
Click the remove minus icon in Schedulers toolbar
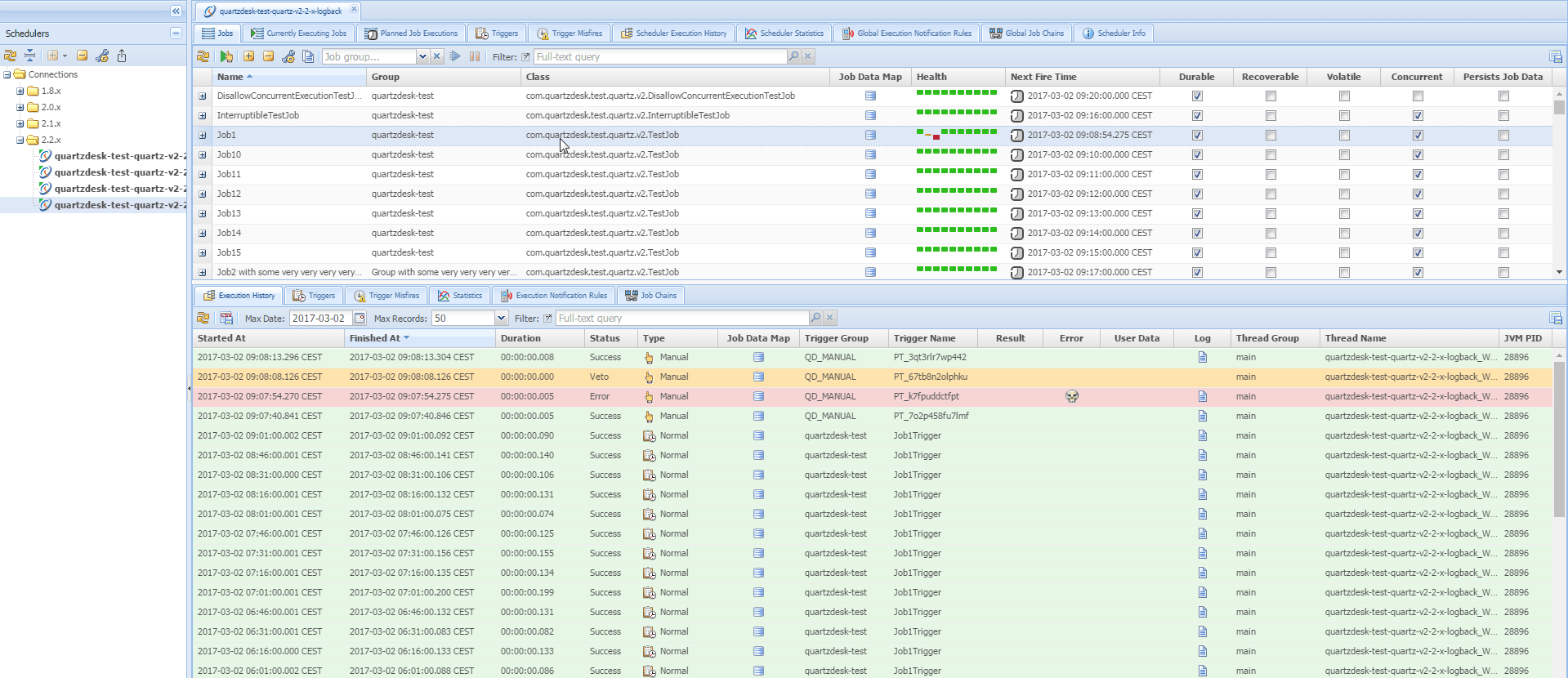pyautogui.click(x=82, y=56)
